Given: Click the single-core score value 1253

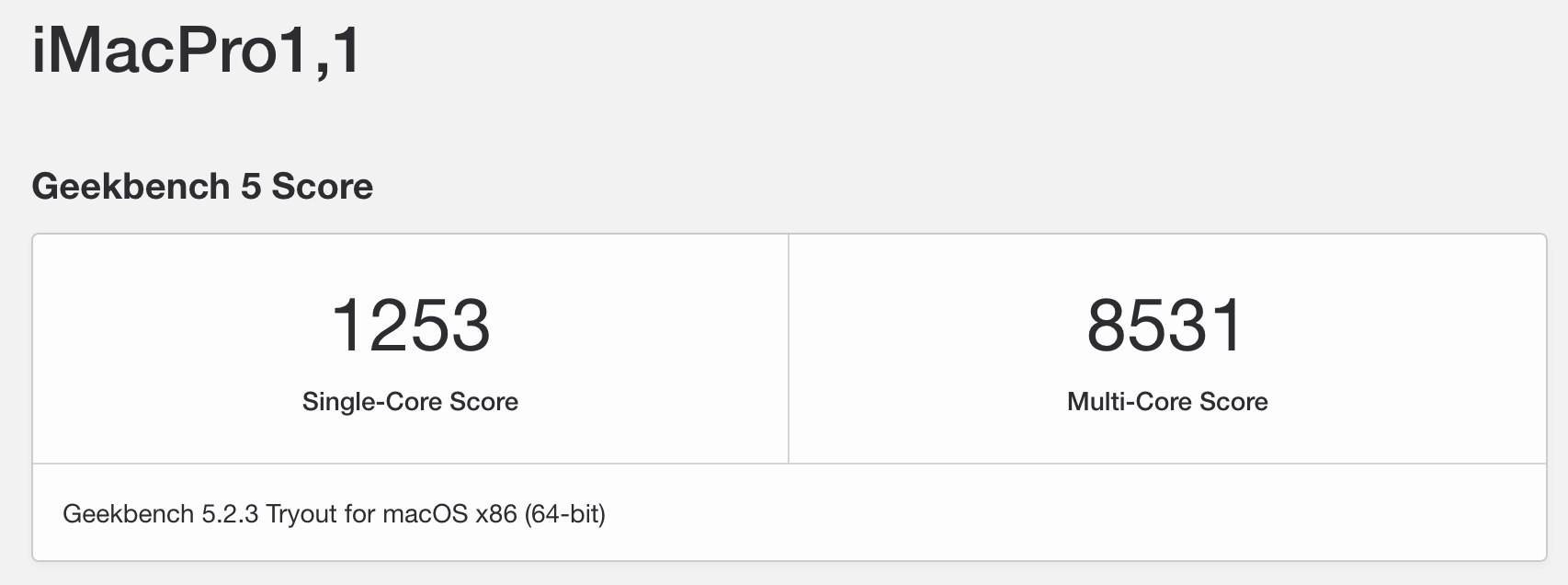Looking at the screenshot, I should tap(410, 326).
